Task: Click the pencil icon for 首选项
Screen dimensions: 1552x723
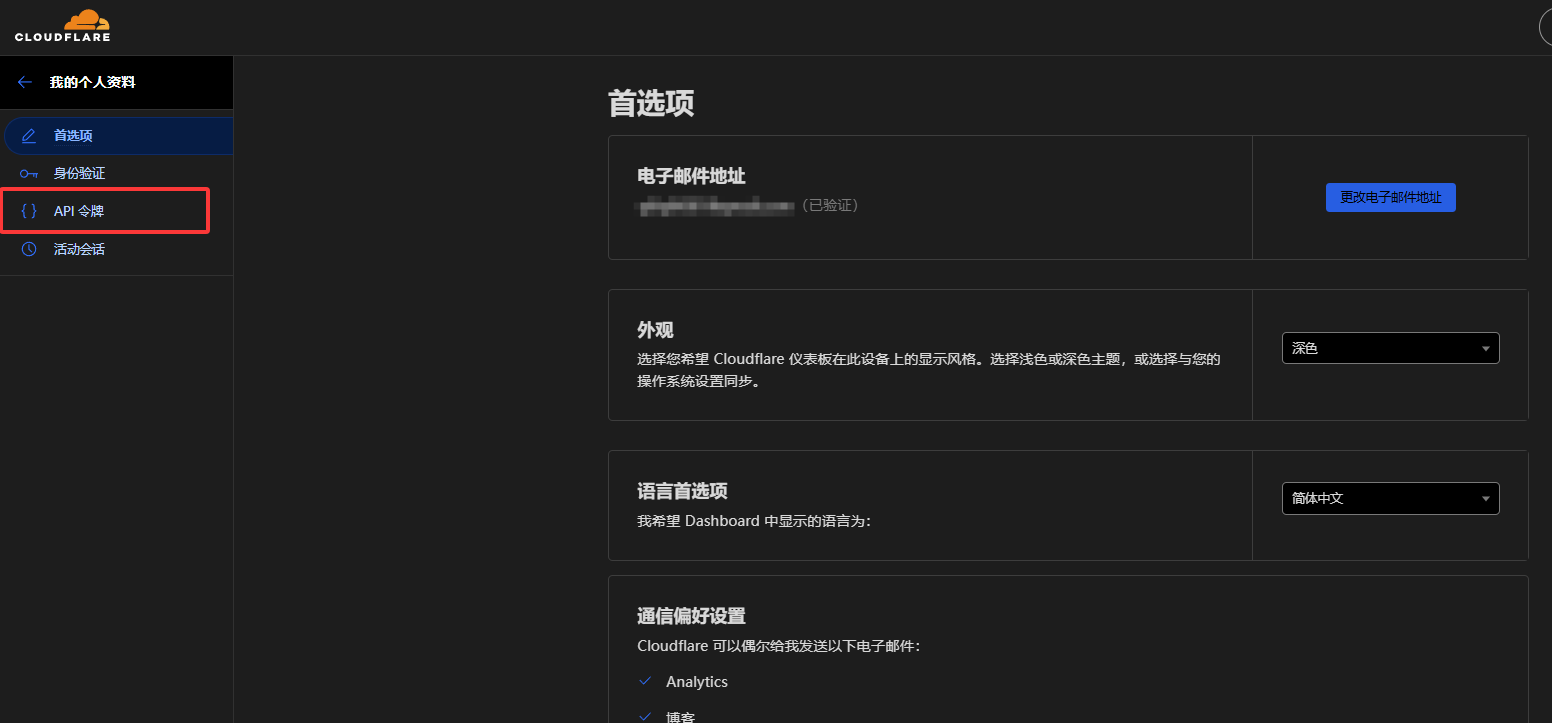Action: coord(29,136)
